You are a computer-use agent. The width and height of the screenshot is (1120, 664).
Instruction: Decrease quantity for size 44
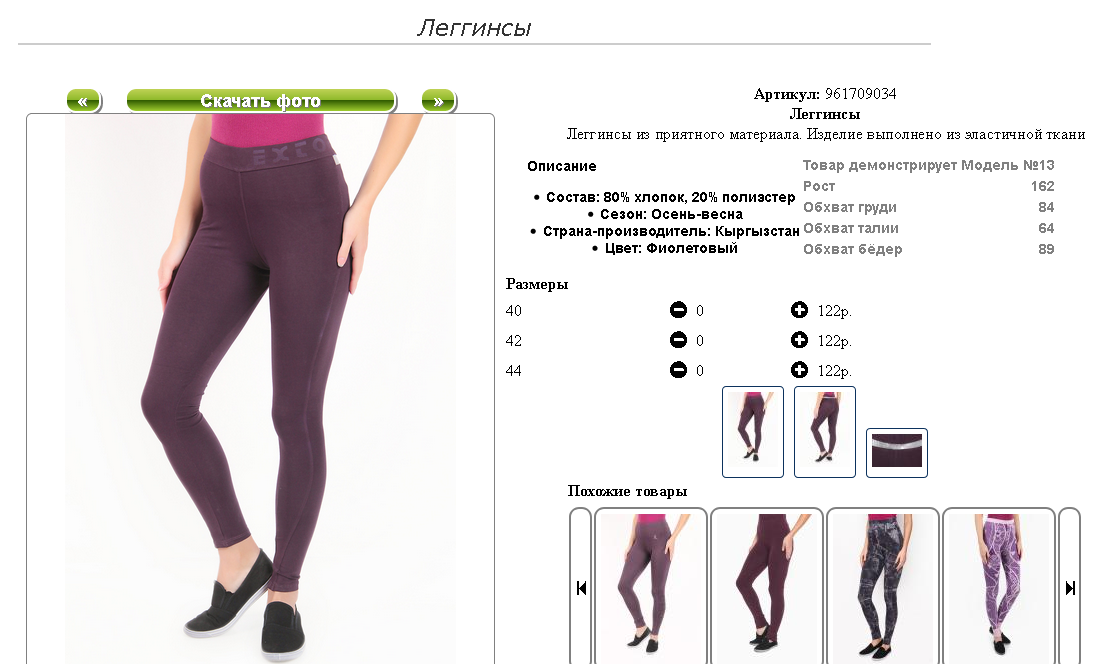(x=678, y=369)
